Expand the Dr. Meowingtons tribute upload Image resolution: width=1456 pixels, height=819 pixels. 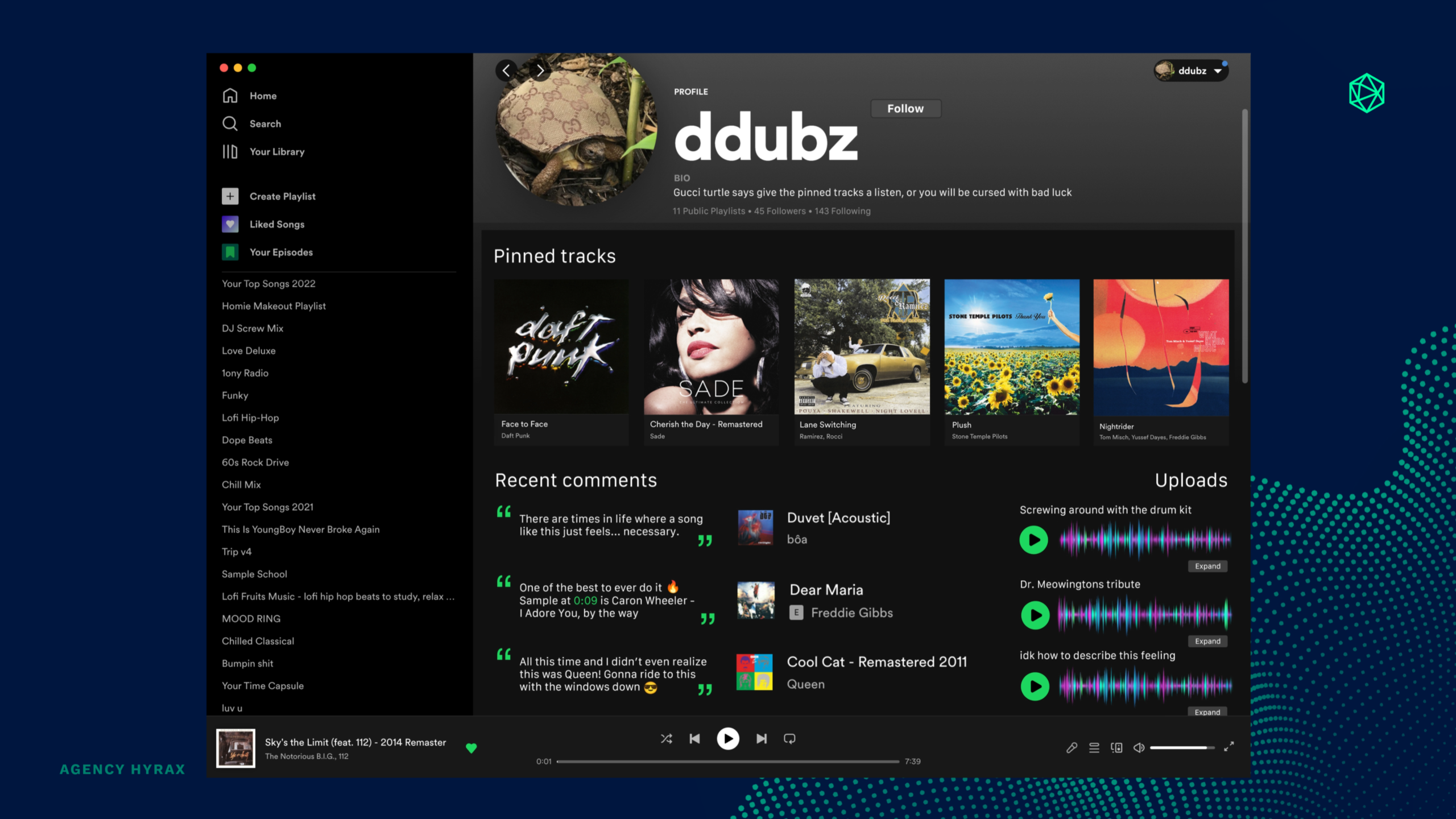(1207, 641)
